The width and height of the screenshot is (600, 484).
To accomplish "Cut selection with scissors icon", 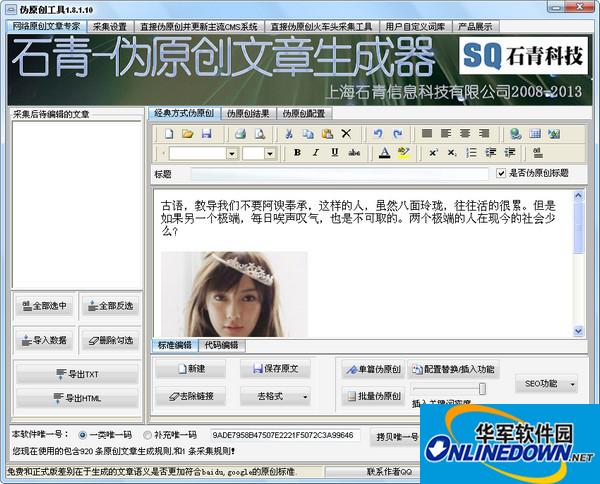I will point(289,134).
